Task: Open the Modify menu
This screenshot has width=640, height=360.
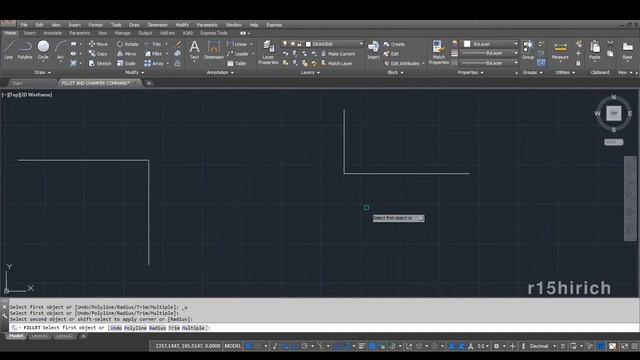Action: point(182,25)
